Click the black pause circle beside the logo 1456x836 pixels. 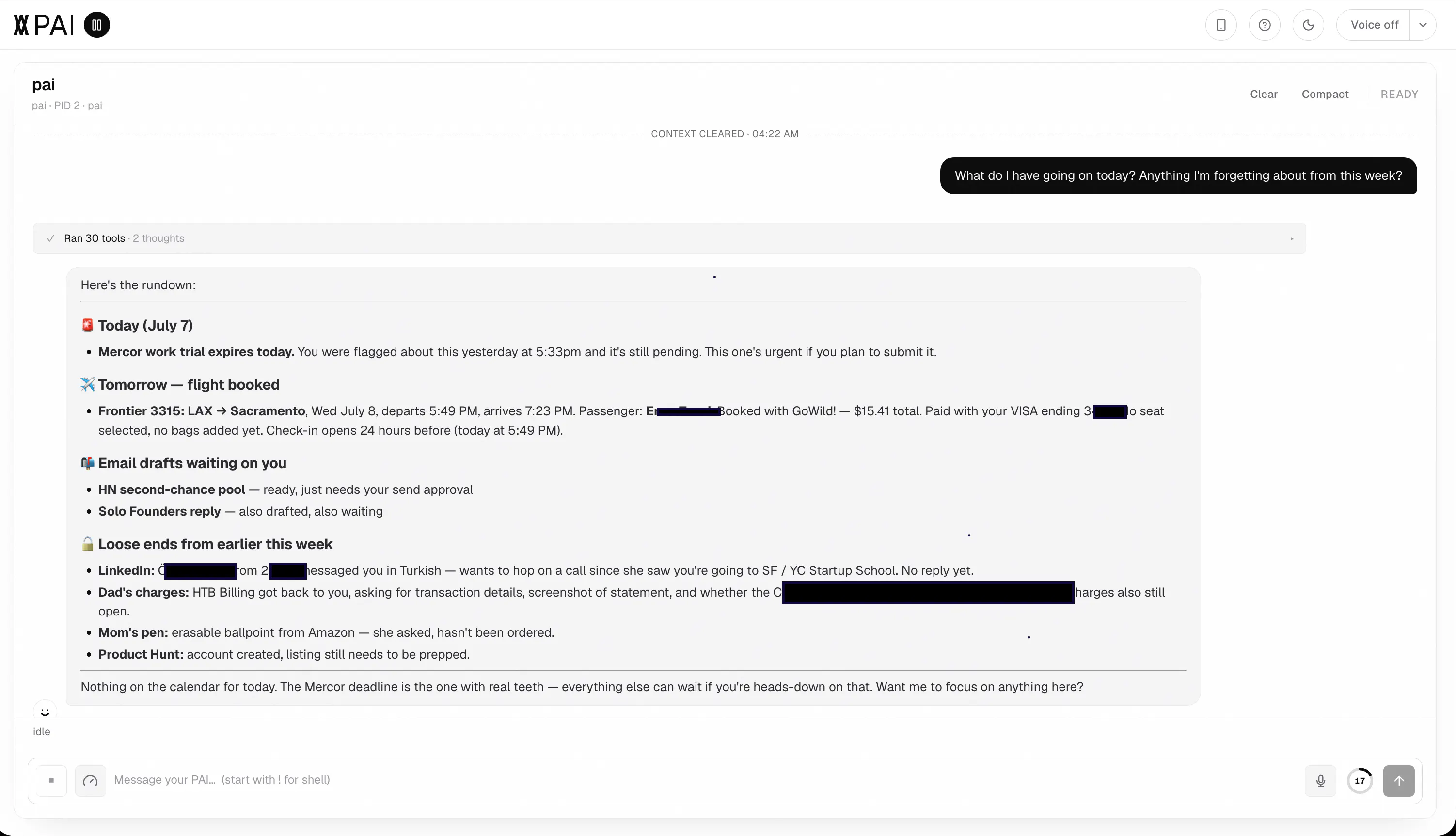97,25
